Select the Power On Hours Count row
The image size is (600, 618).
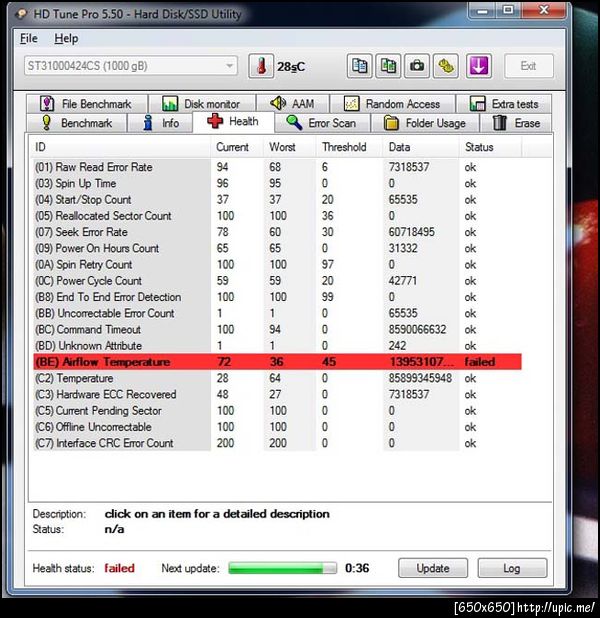(278, 248)
